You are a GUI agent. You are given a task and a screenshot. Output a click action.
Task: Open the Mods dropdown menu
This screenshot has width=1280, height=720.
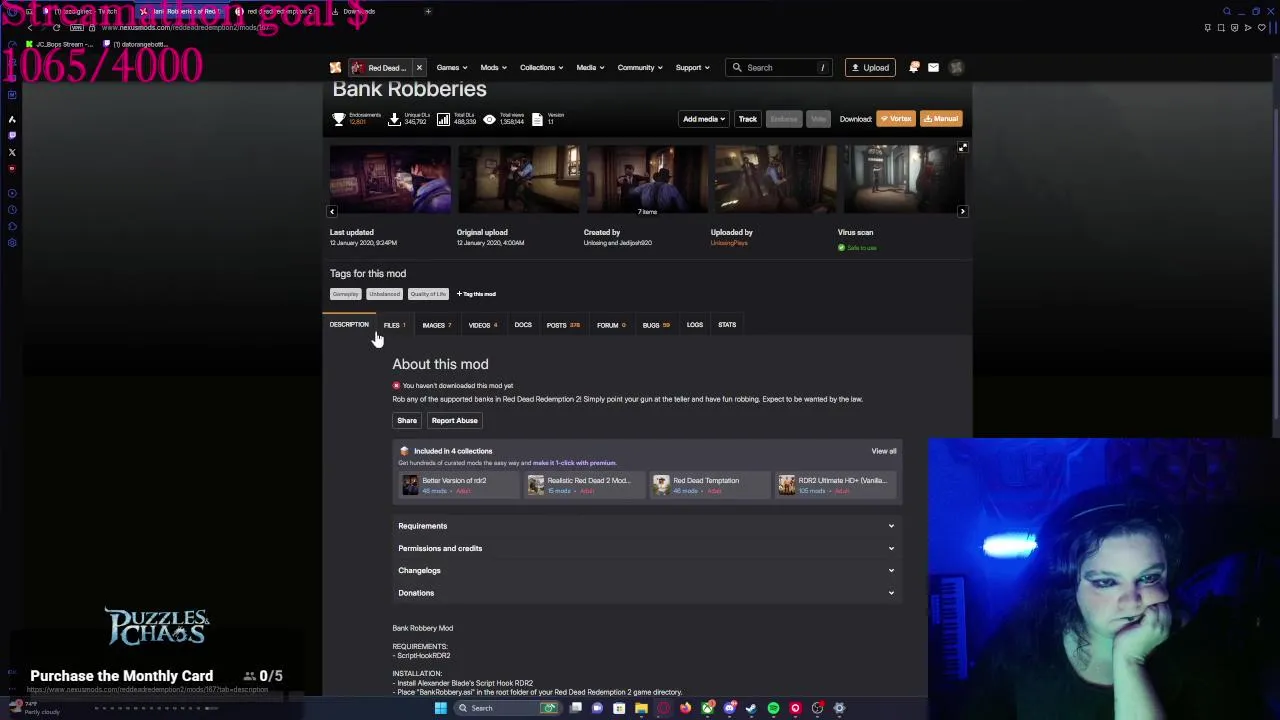493,67
